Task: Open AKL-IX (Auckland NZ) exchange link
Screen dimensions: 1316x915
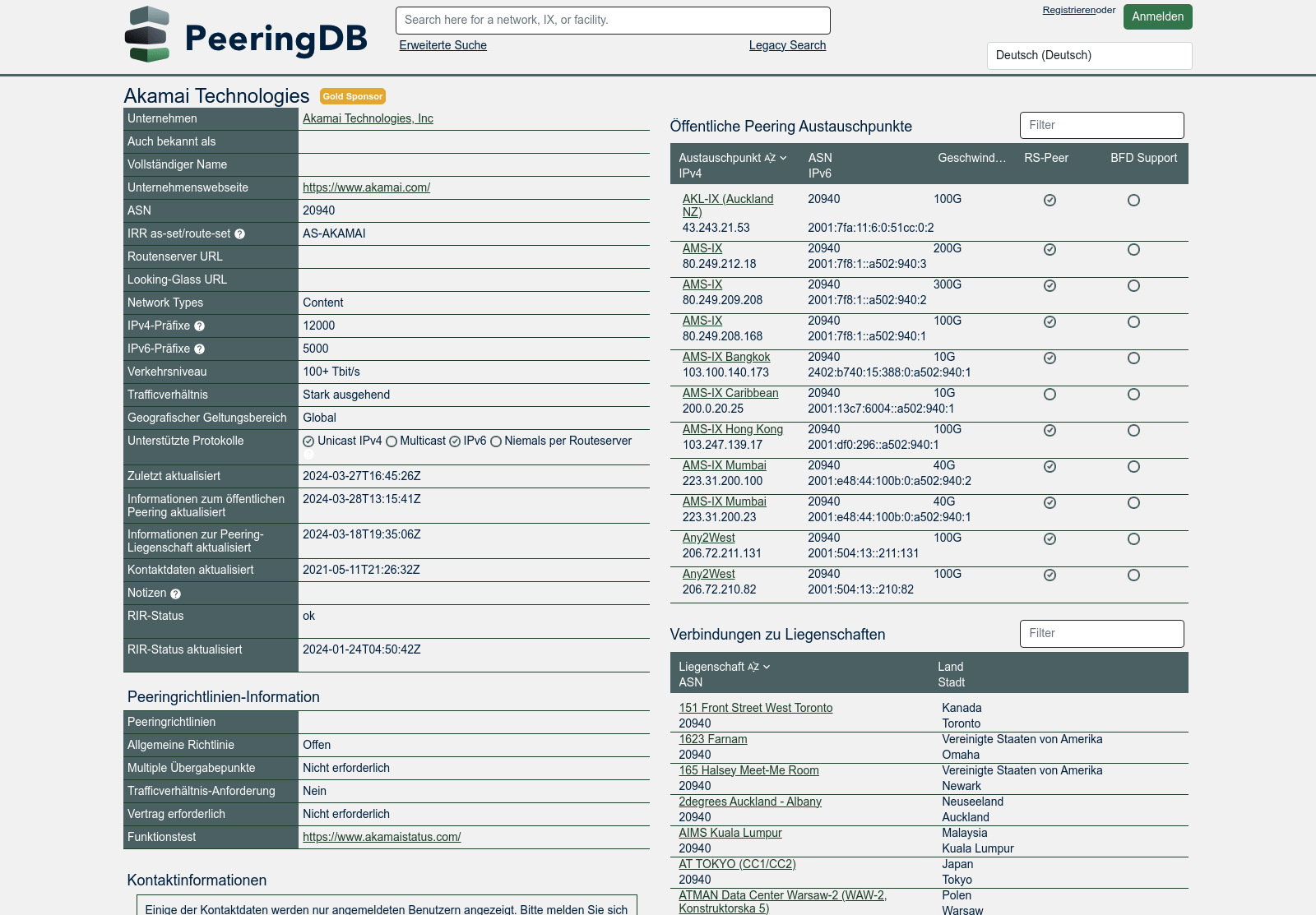Action: [x=727, y=206]
